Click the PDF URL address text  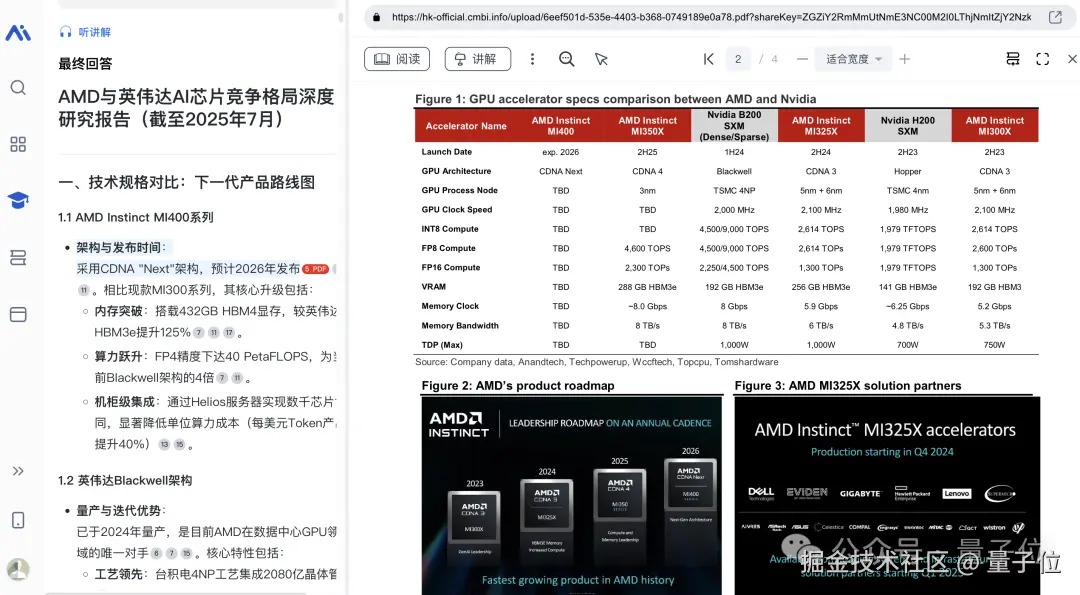coord(712,17)
